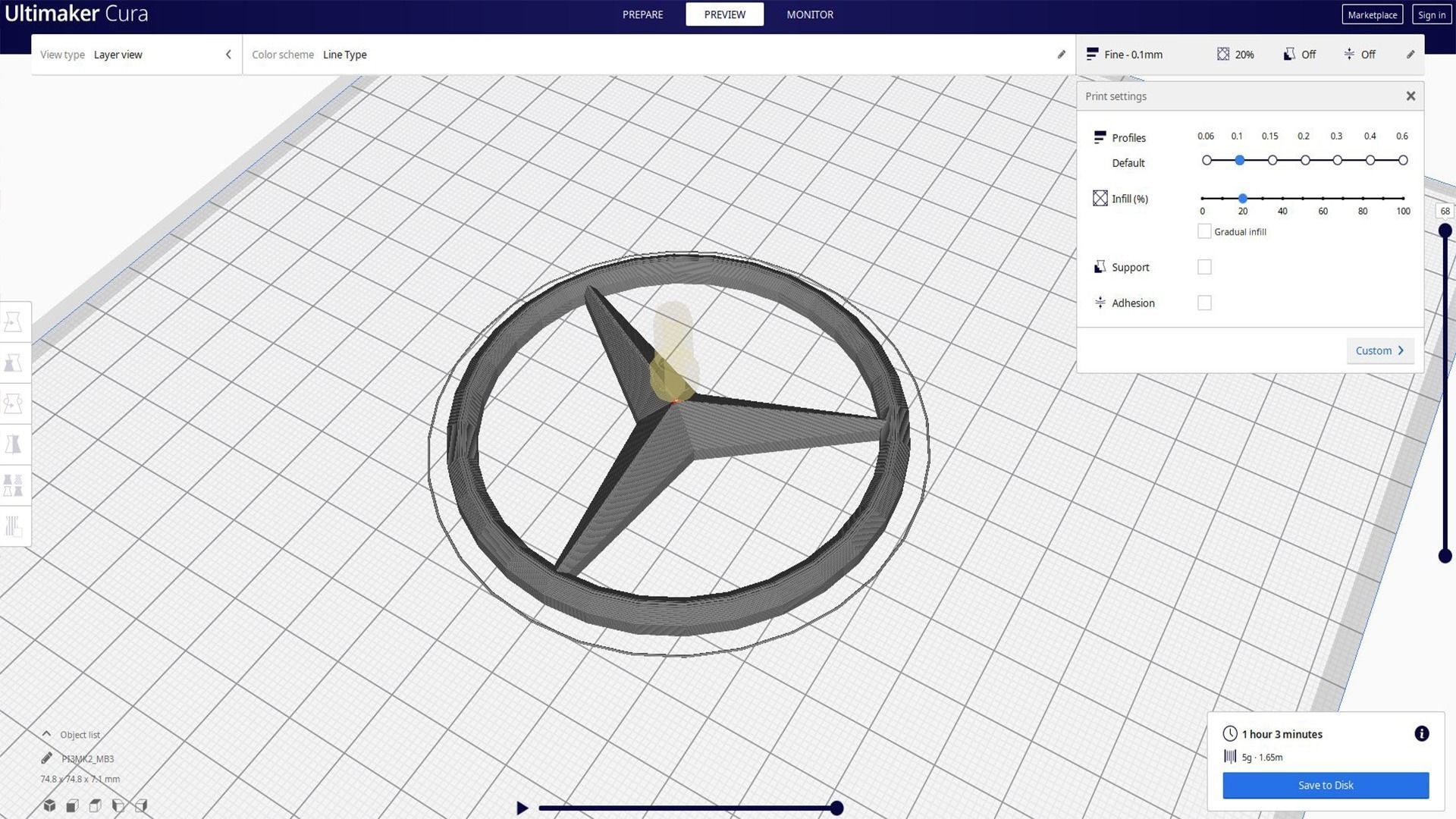Switch to top view cube icon
Image resolution: width=1456 pixels, height=819 pixels.
[x=95, y=805]
